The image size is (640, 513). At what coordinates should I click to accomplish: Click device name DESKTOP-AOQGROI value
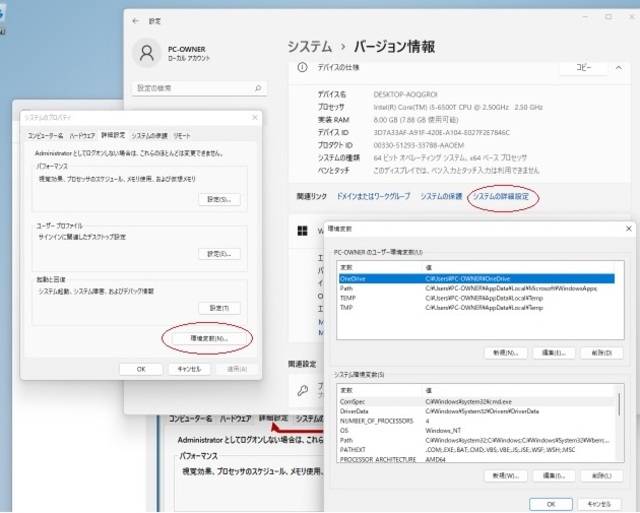point(405,94)
